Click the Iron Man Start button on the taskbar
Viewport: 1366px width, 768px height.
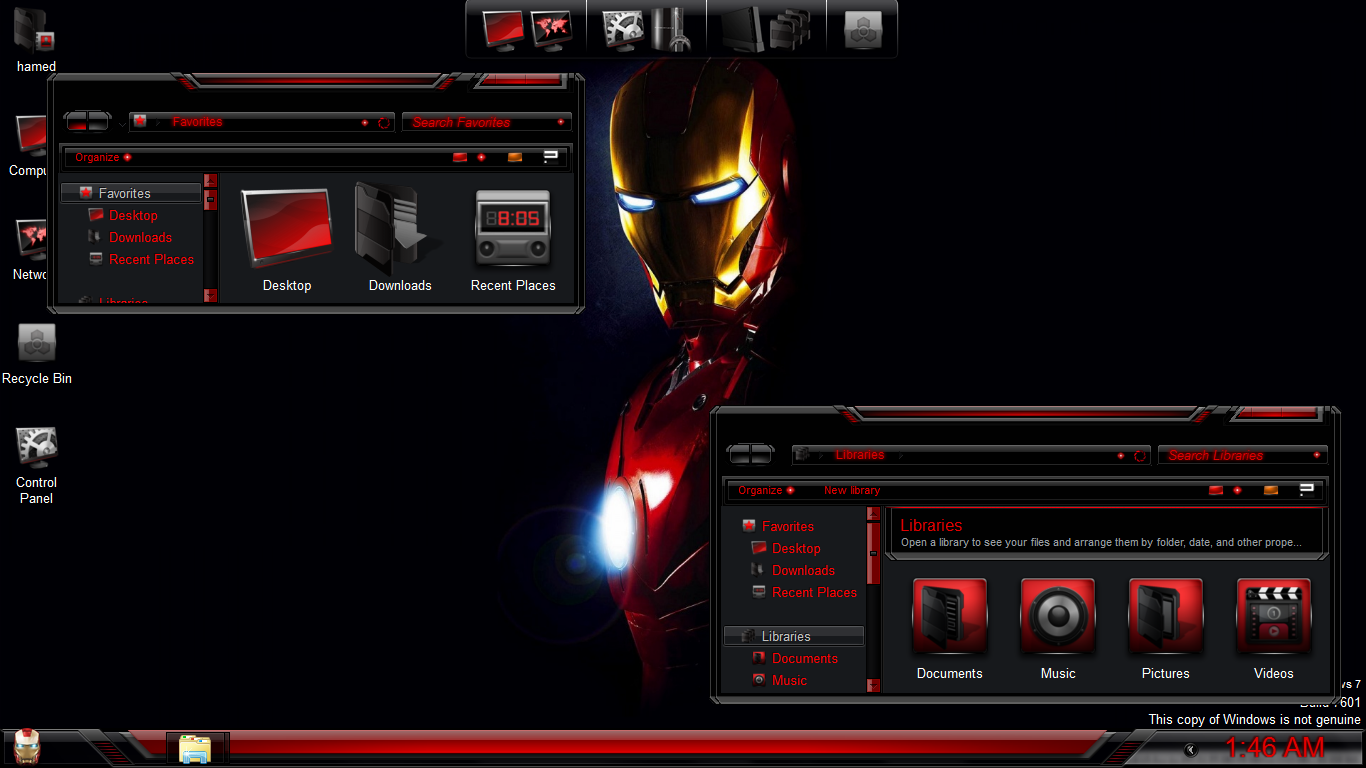point(27,747)
